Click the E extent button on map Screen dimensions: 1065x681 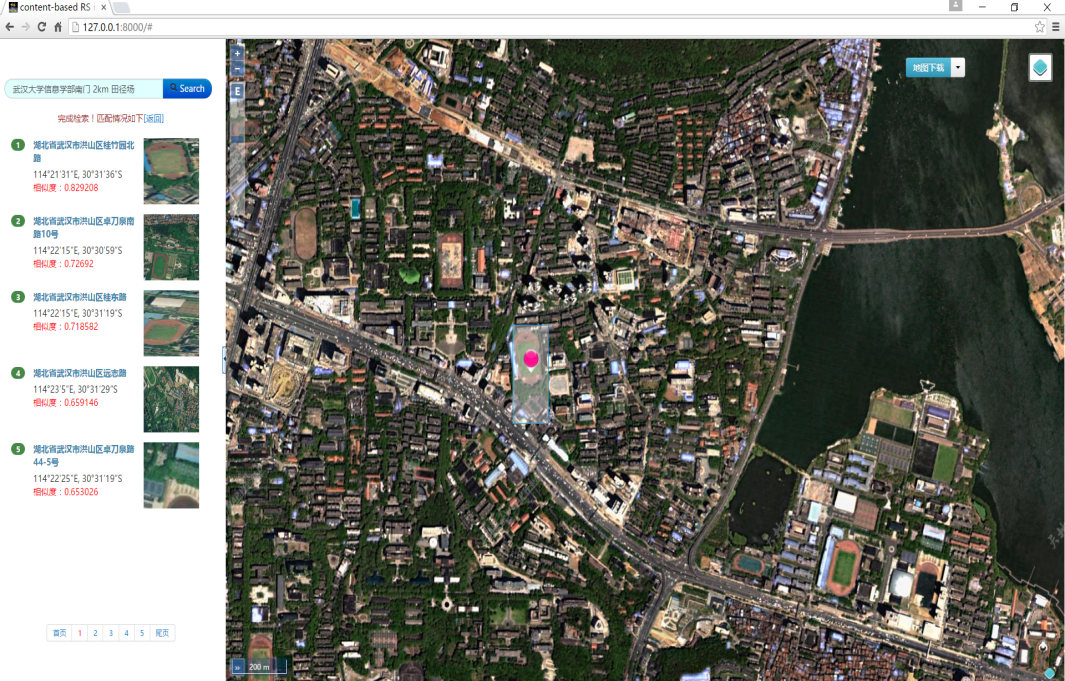[238, 91]
